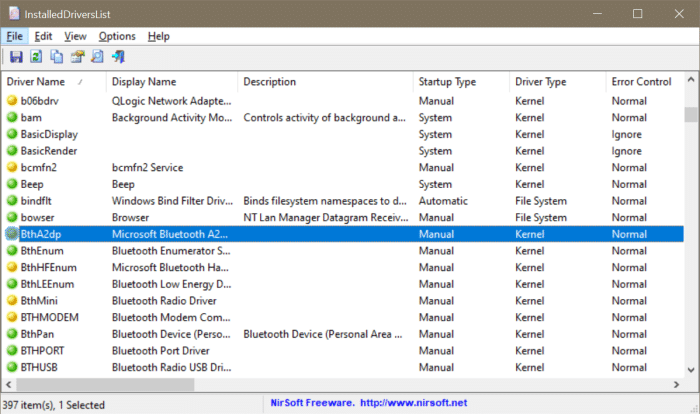700x414 pixels.
Task: Click the Find magnifier toolbar icon
Action: point(97,57)
